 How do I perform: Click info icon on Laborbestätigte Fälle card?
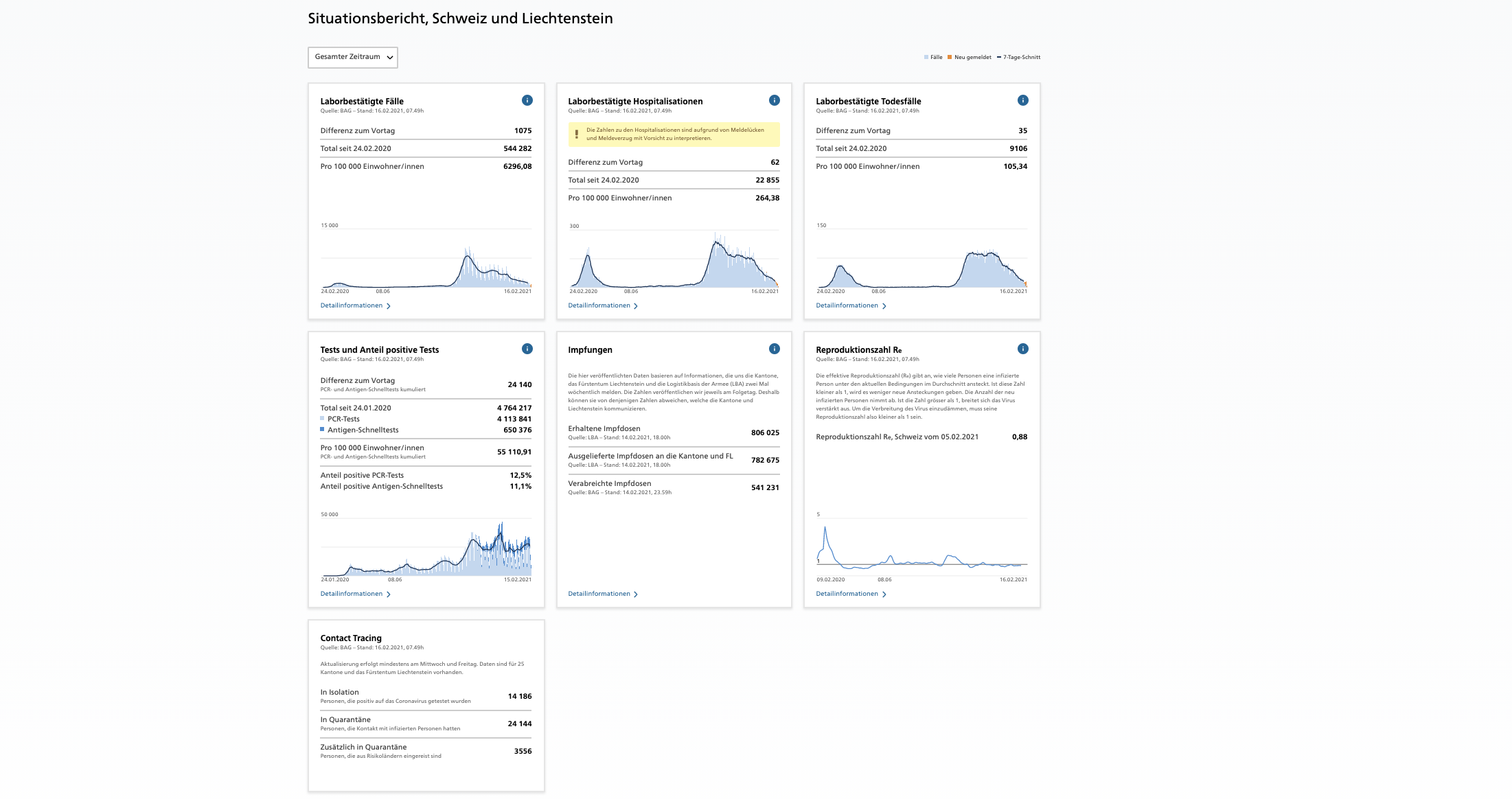[x=527, y=100]
